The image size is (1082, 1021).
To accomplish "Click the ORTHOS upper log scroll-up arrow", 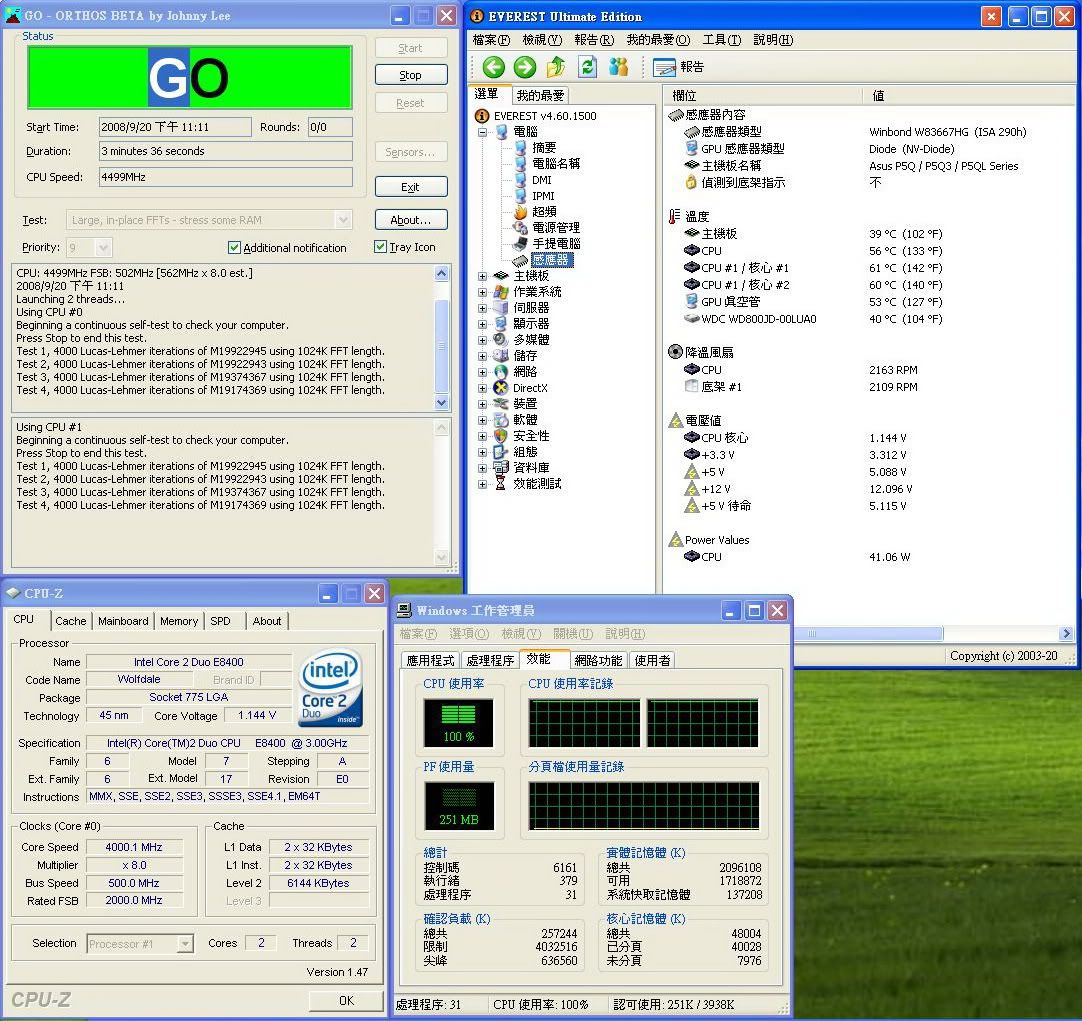I will (x=442, y=273).
